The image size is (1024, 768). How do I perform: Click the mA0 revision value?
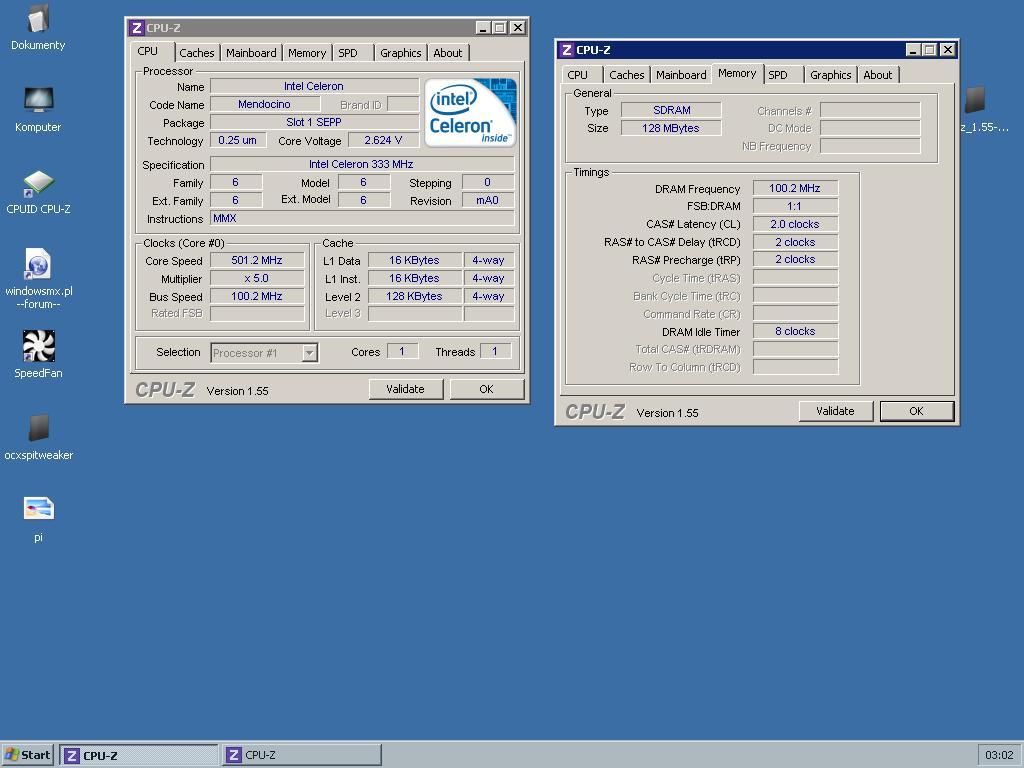click(487, 200)
